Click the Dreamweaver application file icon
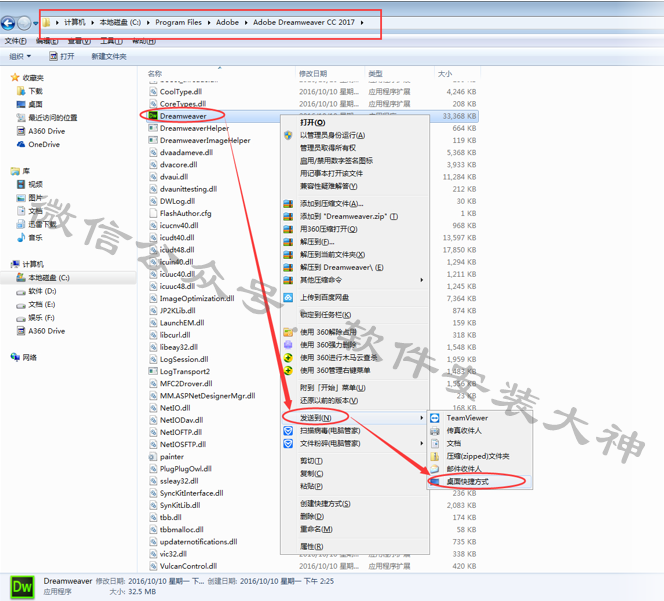 [153, 116]
